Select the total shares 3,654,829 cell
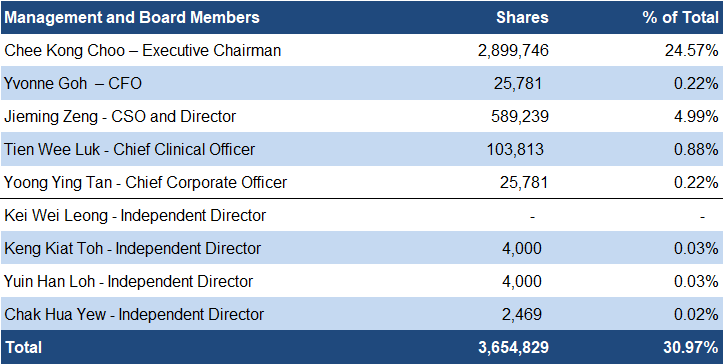This screenshot has height=364, width=723. click(513, 347)
